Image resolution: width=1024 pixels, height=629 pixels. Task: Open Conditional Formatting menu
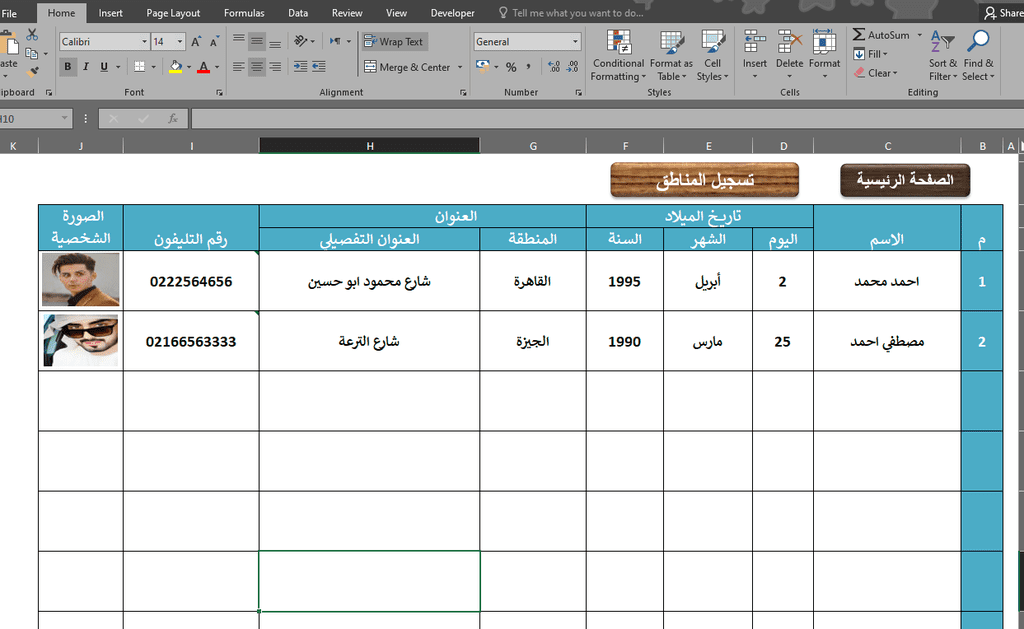click(x=618, y=56)
